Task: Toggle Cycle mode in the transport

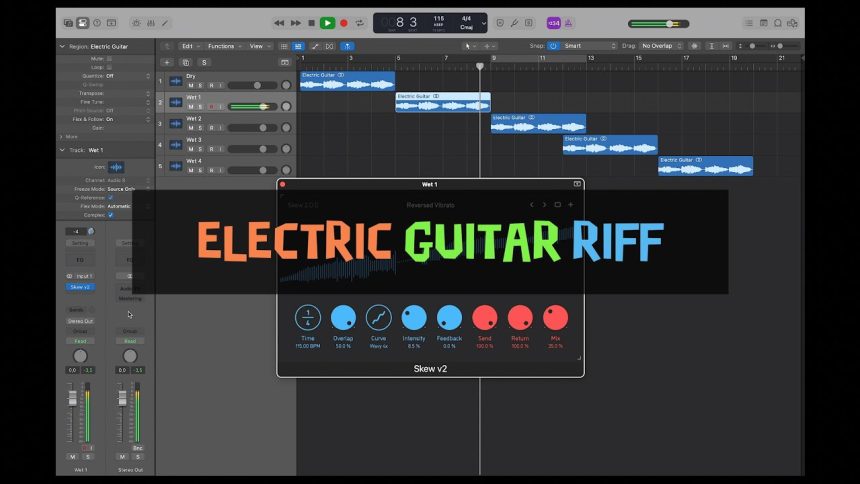Action: (359, 23)
